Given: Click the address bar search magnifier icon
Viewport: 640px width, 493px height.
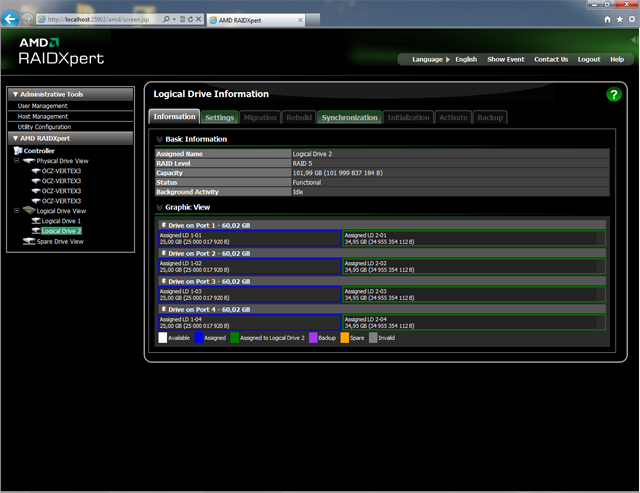Looking at the screenshot, I should (166, 19).
